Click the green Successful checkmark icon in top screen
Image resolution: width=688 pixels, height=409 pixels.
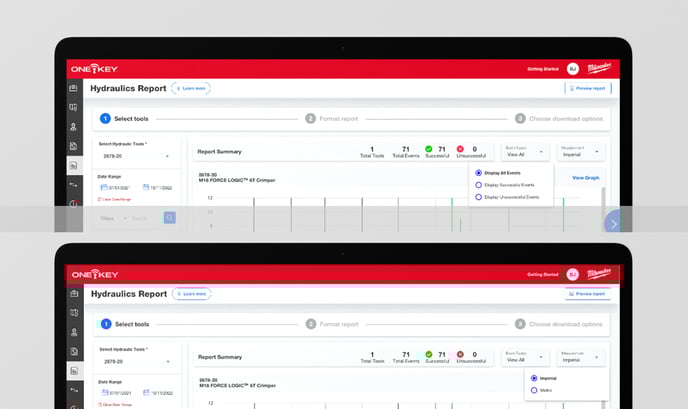tap(429, 149)
